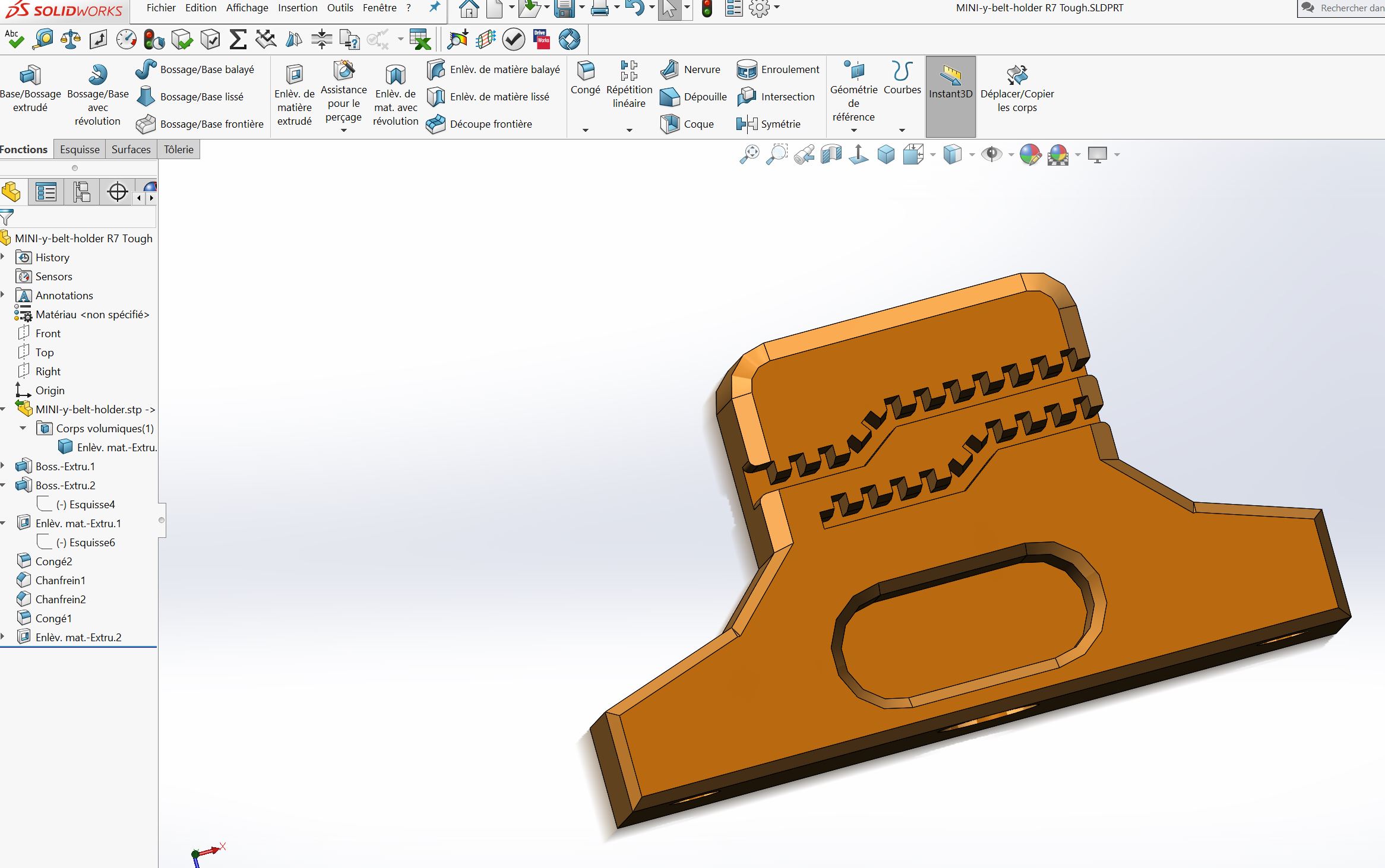Viewport: 1385px width, 868px height.
Task: Open the Affichage menu
Action: (x=247, y=8)
